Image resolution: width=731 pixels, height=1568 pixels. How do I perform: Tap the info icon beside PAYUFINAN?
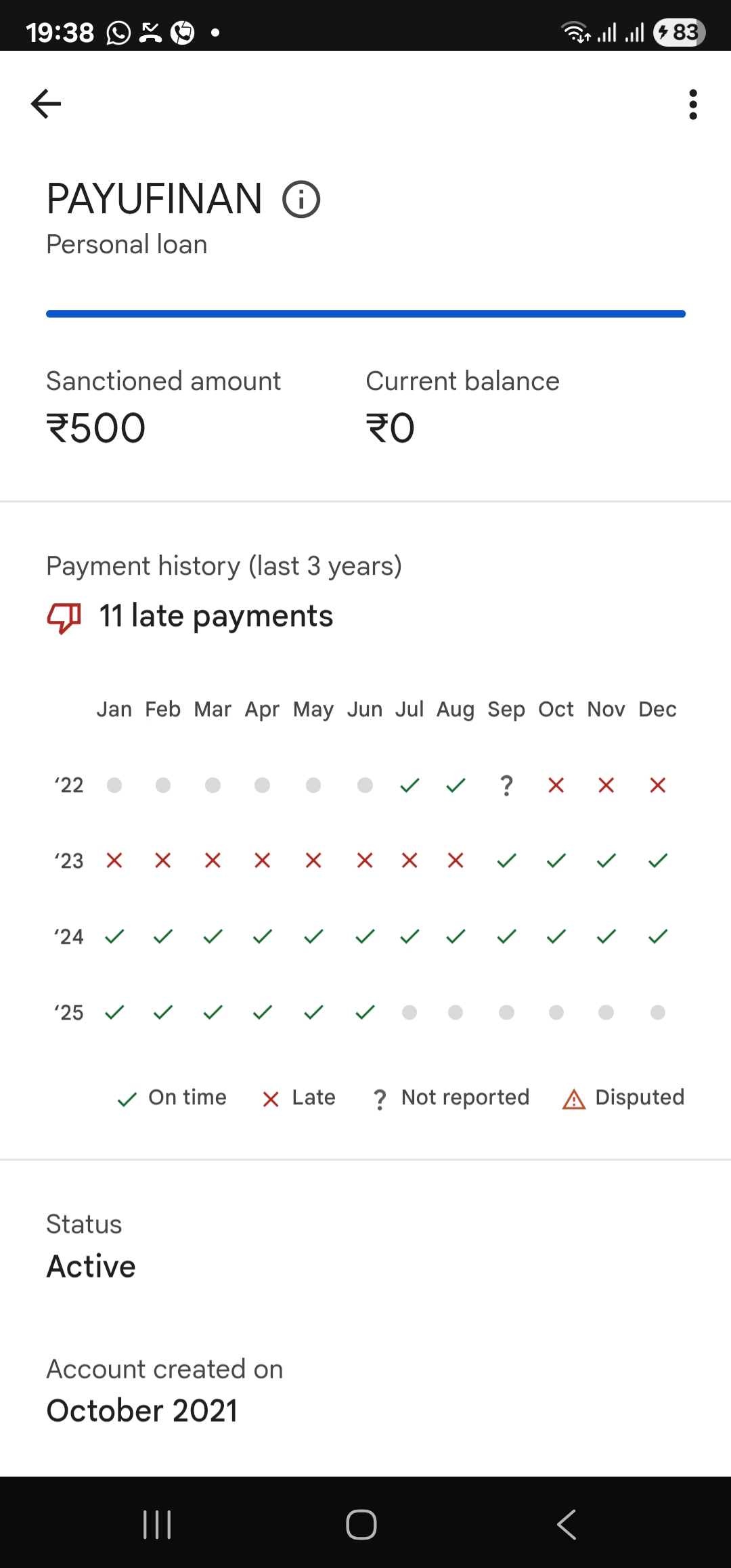(301, 200)
